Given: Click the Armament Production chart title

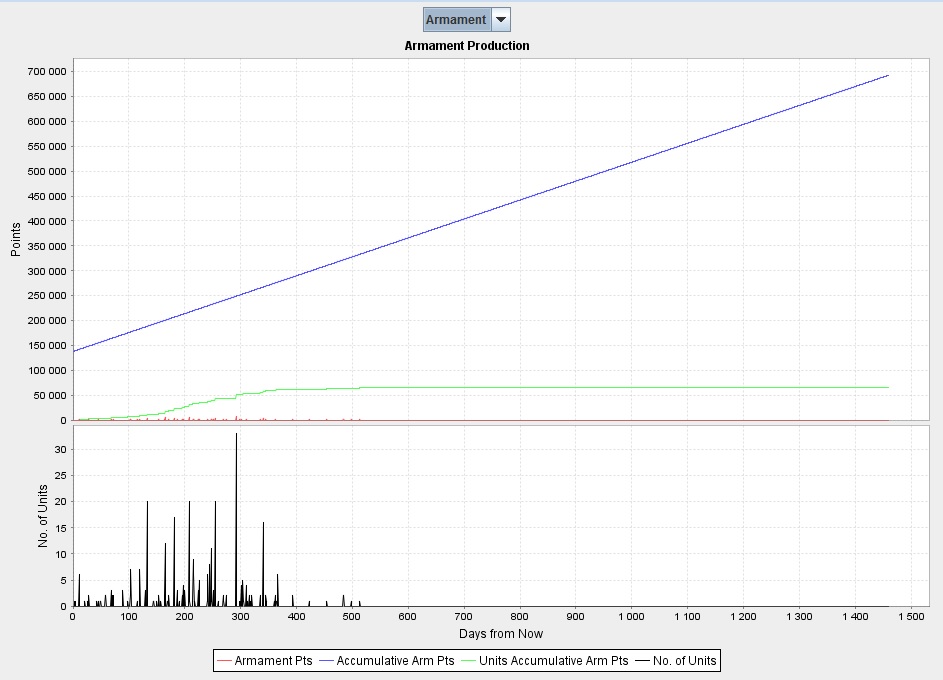Looking at the screenshot, I should tap(467, 46).
